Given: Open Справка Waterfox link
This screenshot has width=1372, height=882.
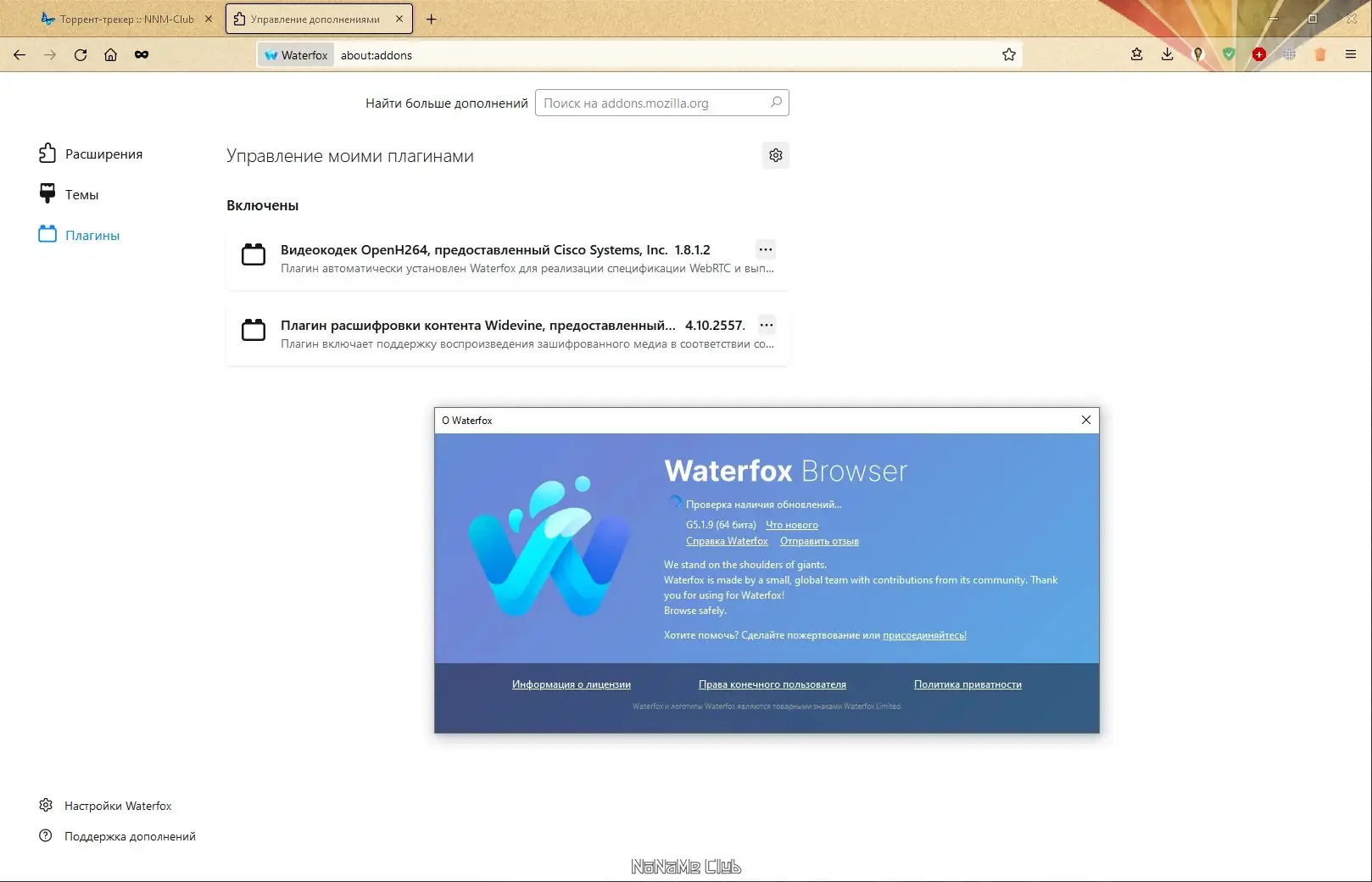Looking at the screenshot, I should point(727,541).
